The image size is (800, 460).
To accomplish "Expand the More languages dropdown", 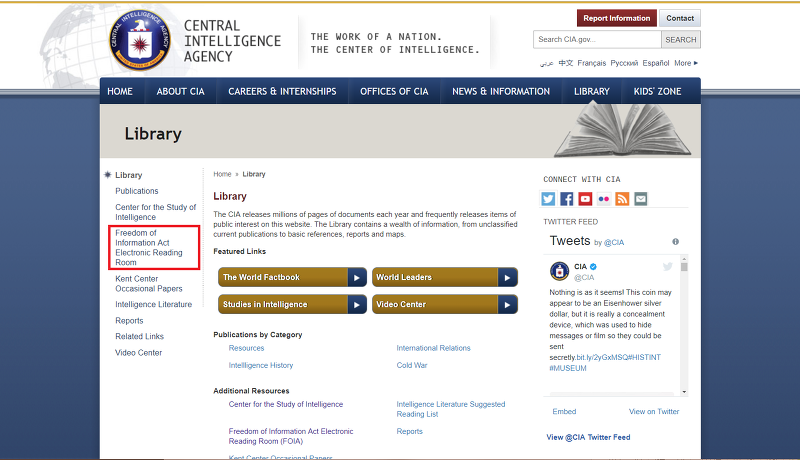I will [x=686, y=63].
